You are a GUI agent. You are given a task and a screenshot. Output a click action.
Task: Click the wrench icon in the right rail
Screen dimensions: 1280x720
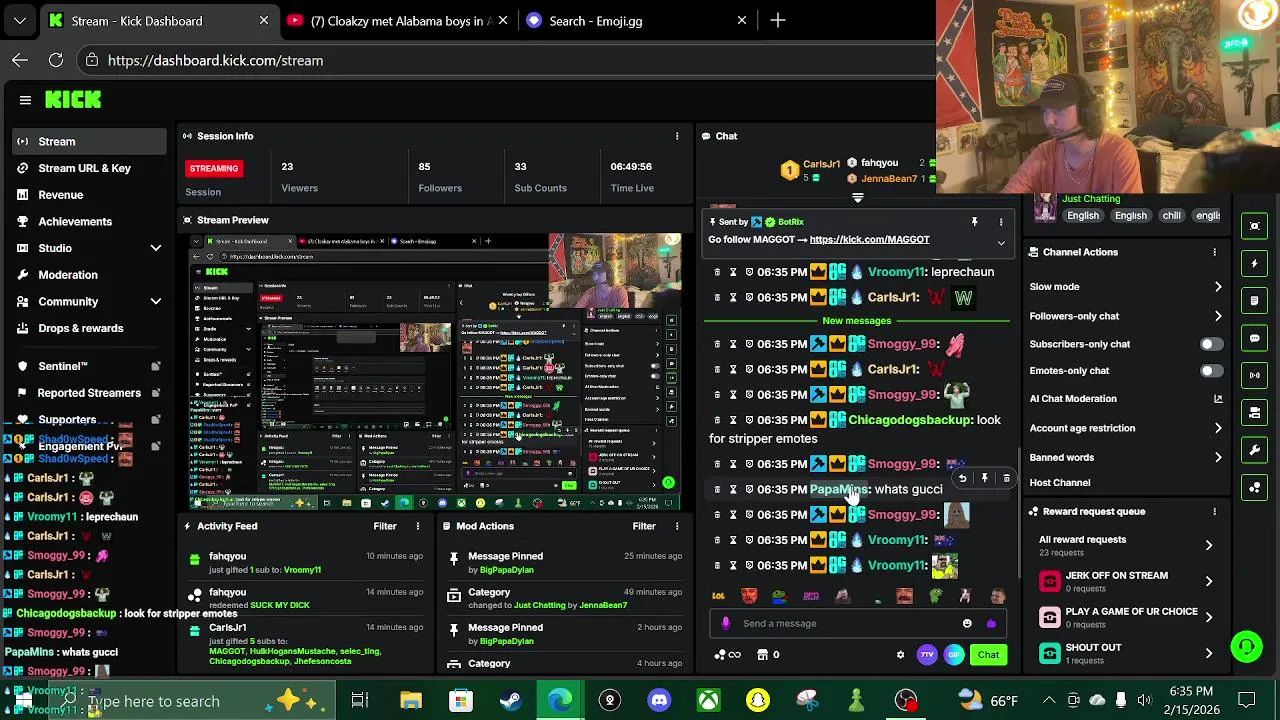[1255, 450]
